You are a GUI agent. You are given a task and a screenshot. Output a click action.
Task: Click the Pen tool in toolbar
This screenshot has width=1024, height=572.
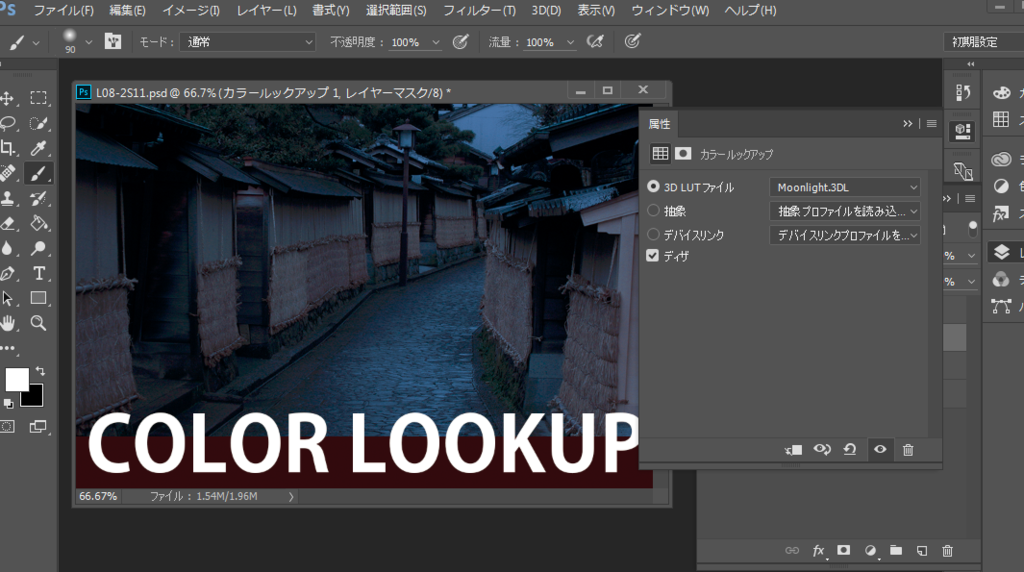(x=8, y=273)
